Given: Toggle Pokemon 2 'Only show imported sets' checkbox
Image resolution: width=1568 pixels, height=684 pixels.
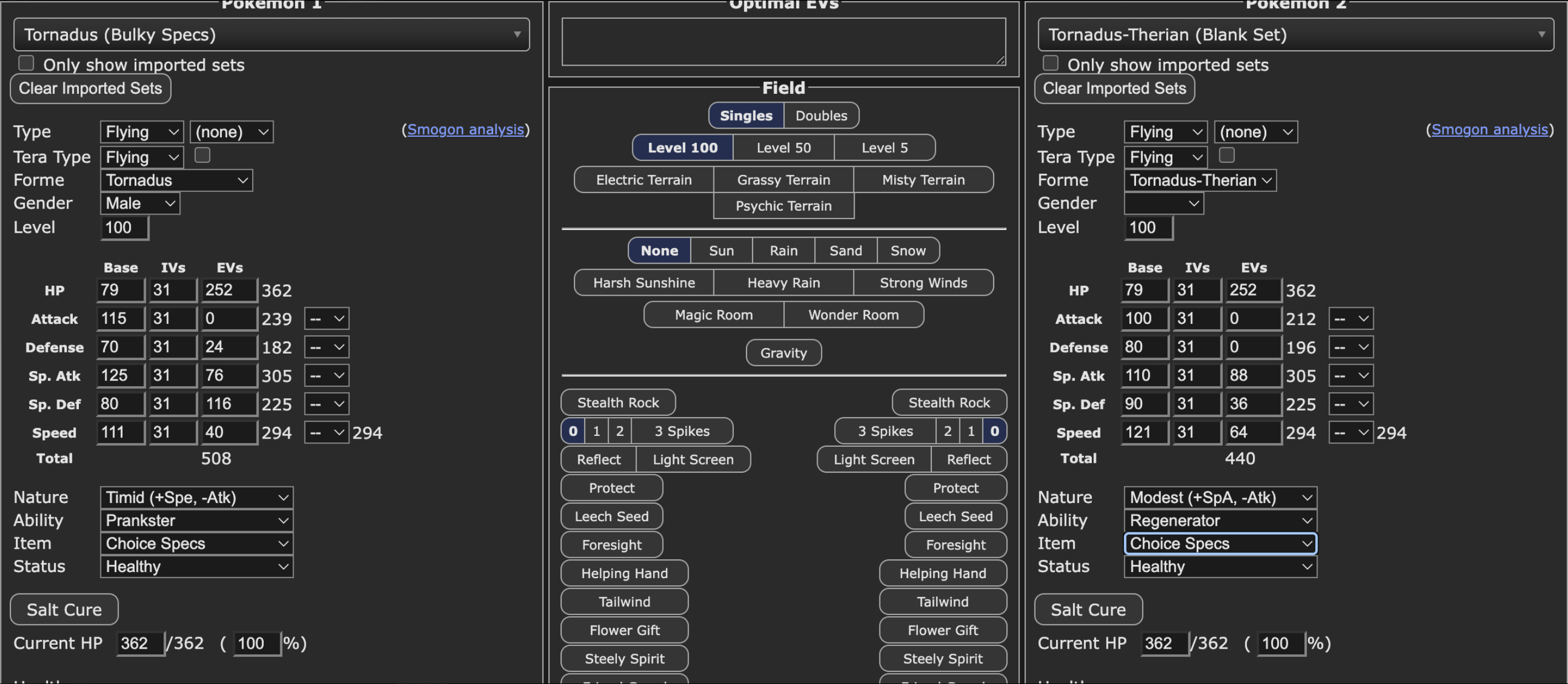Looking at the screenshot, I should click(1050, 63).
